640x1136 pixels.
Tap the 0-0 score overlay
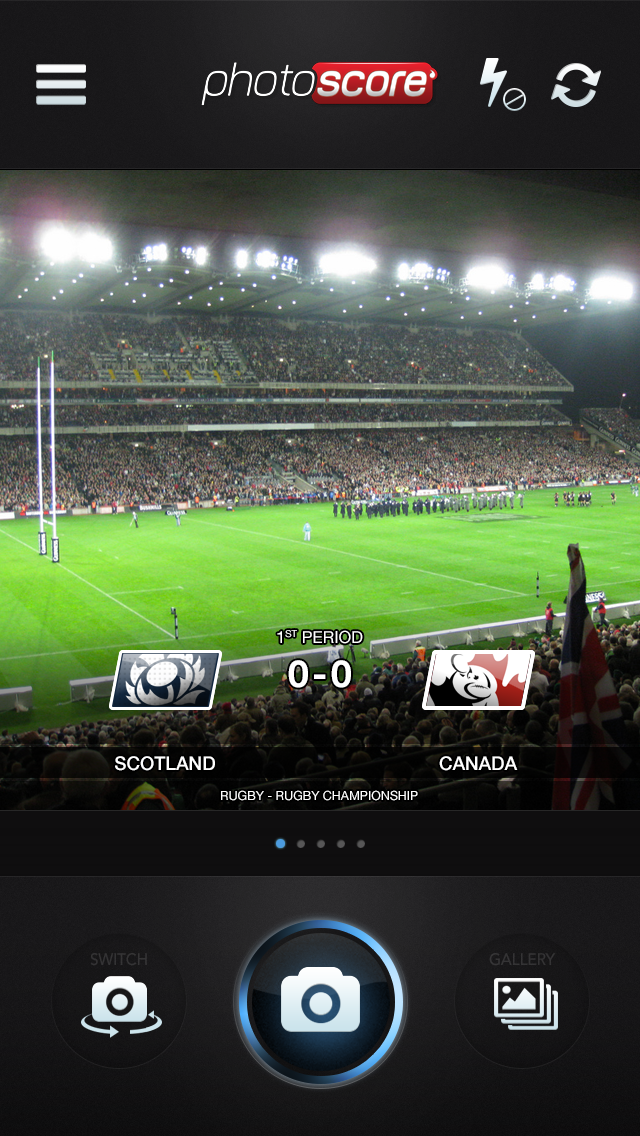(320, 674)
